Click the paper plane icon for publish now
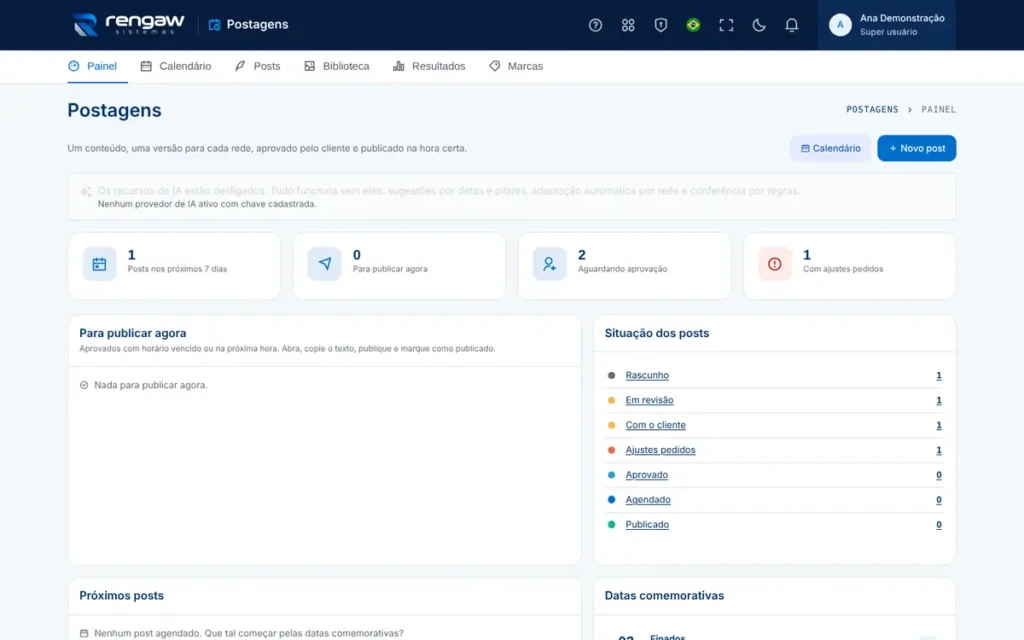The image size is (1024, 640). (324, 264)
